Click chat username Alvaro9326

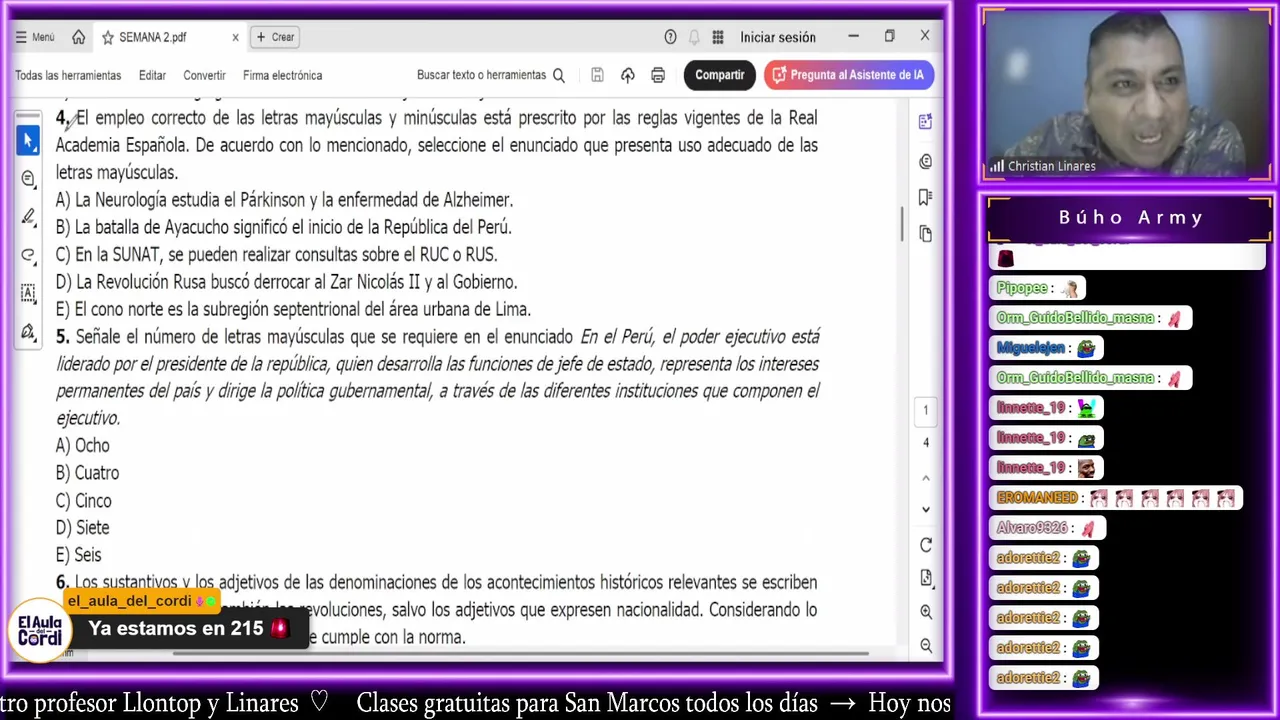click(x=1032, y=528)
